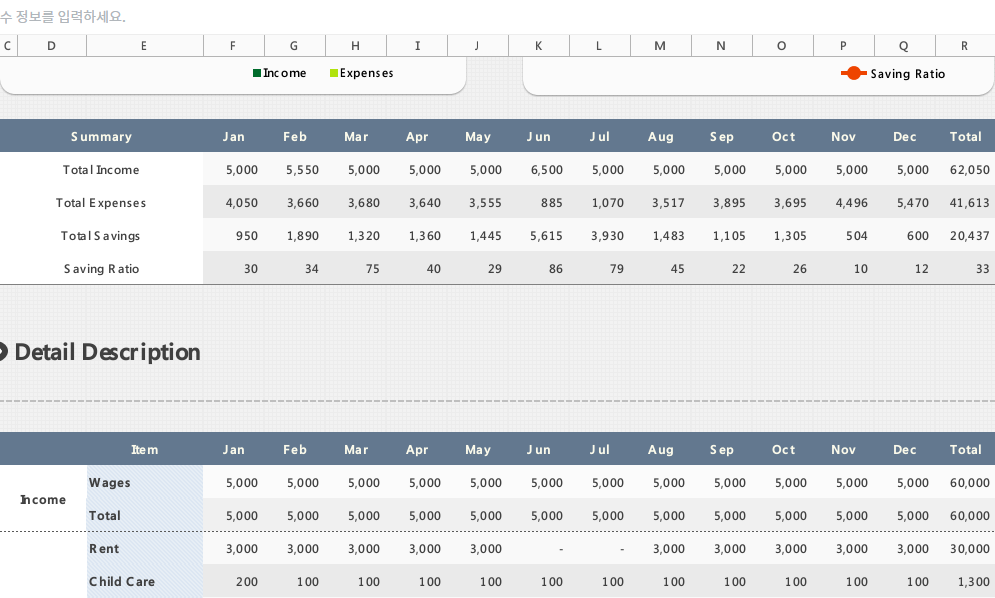Select column H header

[355, 46]
